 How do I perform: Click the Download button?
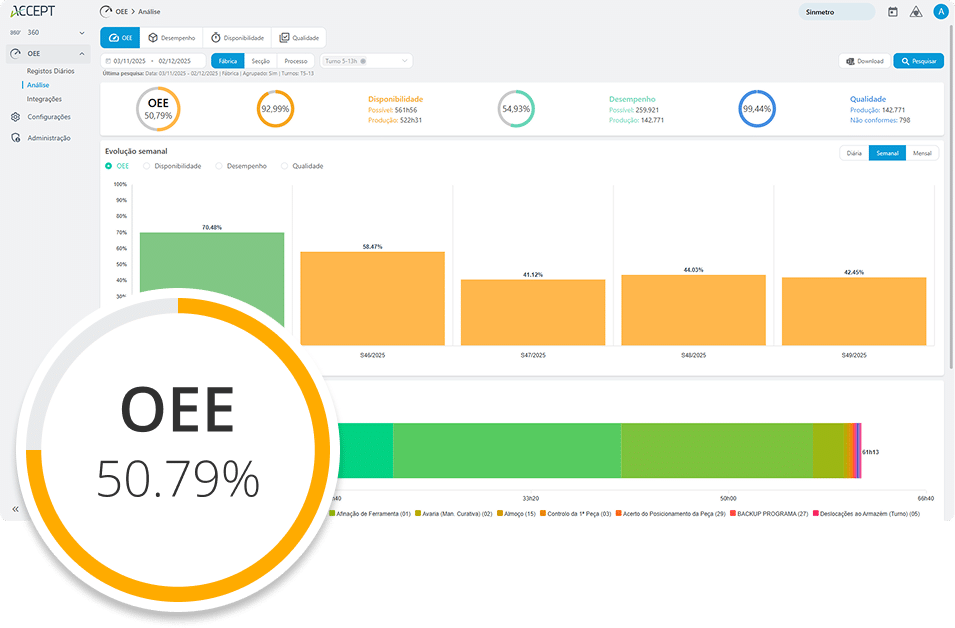(x=864, y=61)
